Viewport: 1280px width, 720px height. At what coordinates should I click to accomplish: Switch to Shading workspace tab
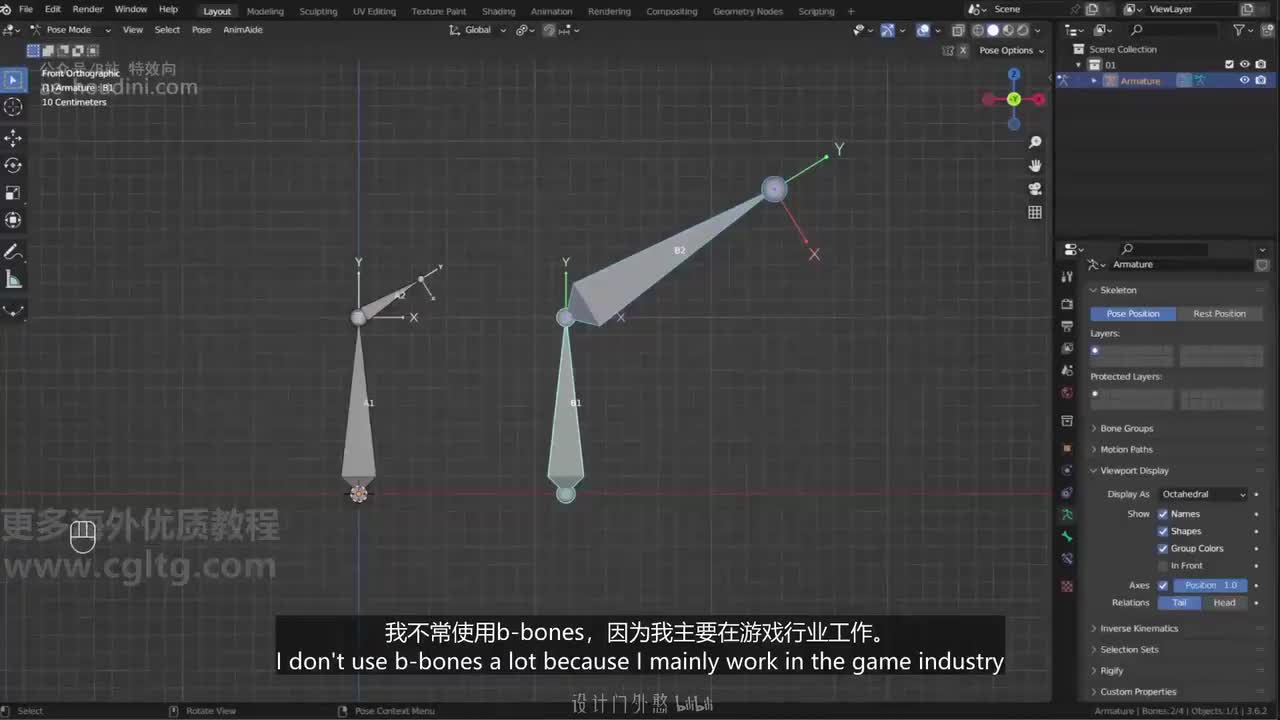pyautogui.click(x=498, y=11)
